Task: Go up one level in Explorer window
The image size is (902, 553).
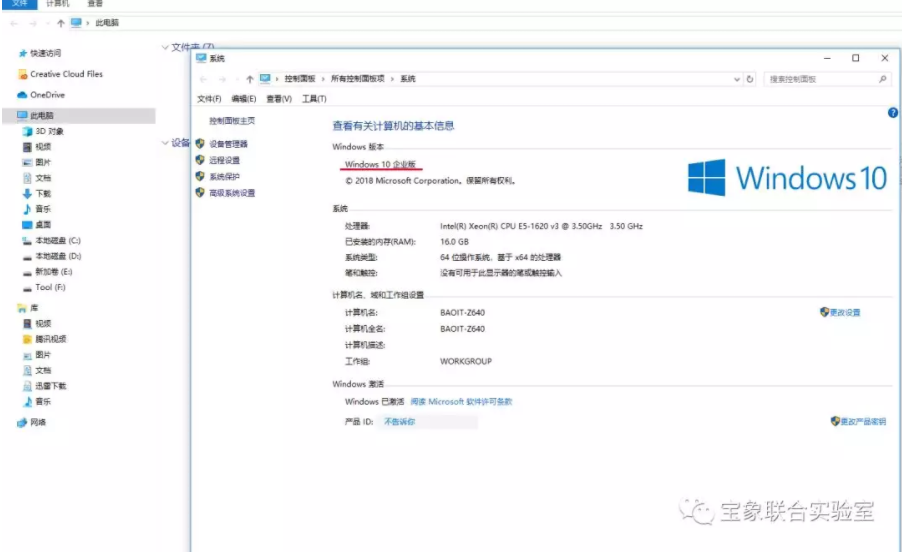Action: (x=60, y=23)
